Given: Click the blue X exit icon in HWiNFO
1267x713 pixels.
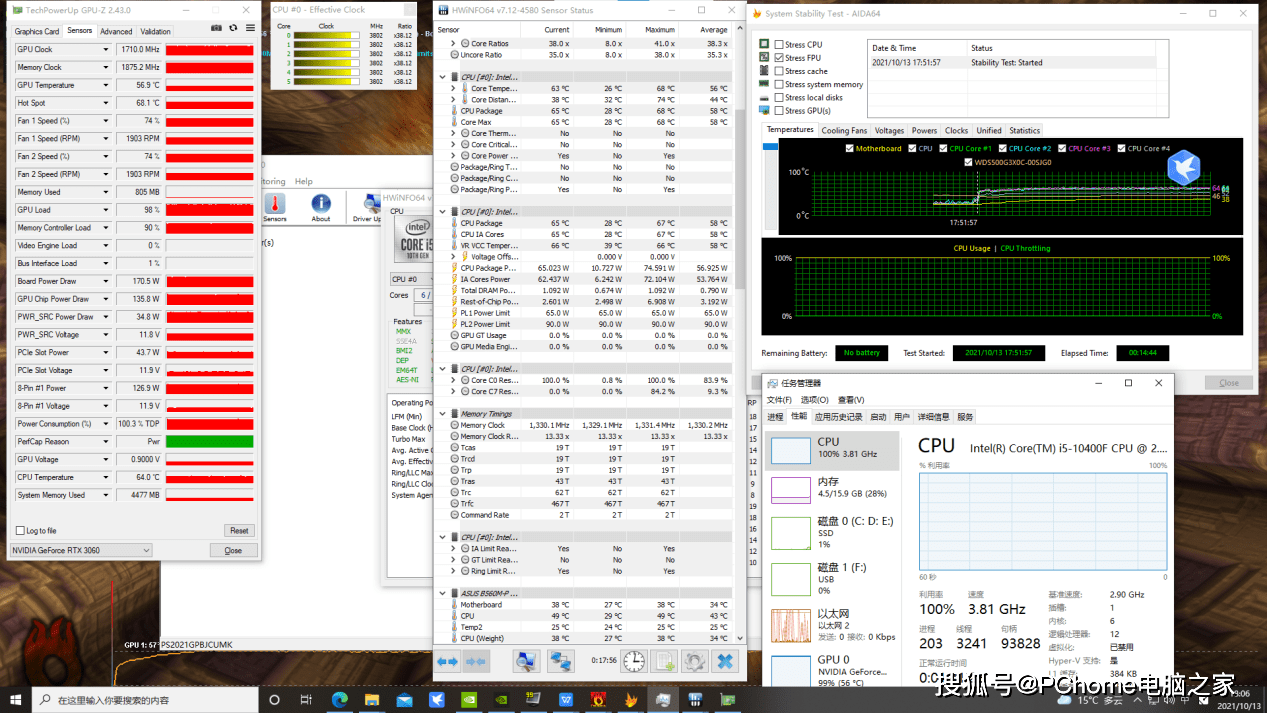Looking at the screenshot, I should (x=727, y=660).
